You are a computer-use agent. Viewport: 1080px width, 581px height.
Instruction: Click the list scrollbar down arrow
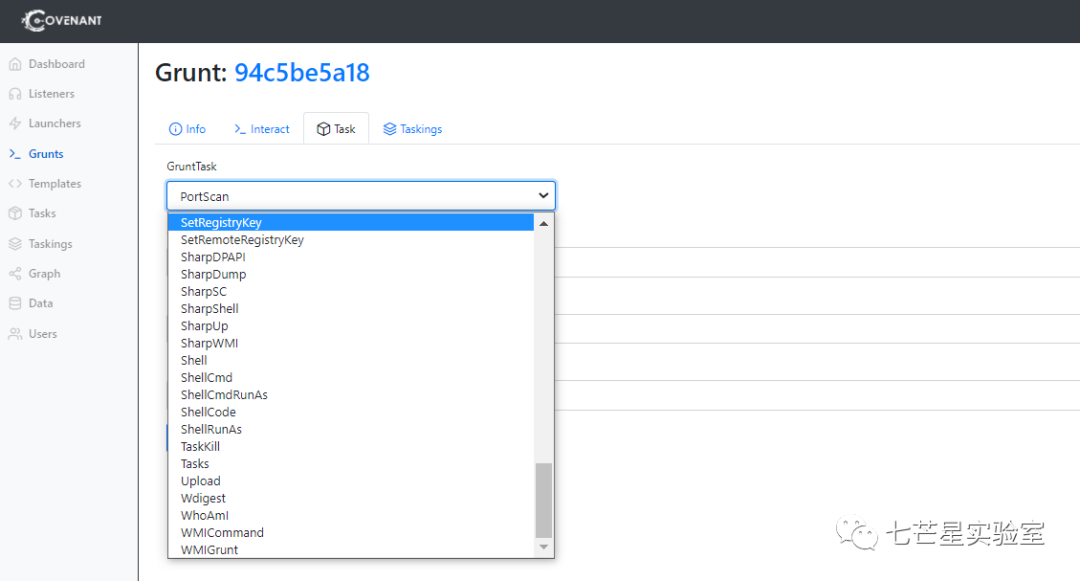pos(543,547)
